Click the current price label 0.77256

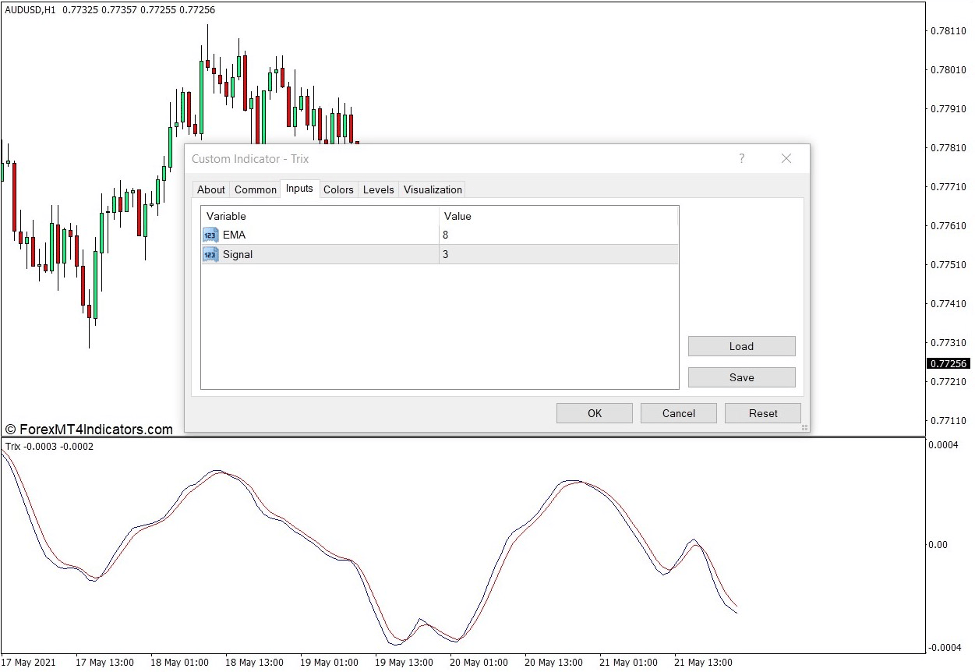click(948, 364)
